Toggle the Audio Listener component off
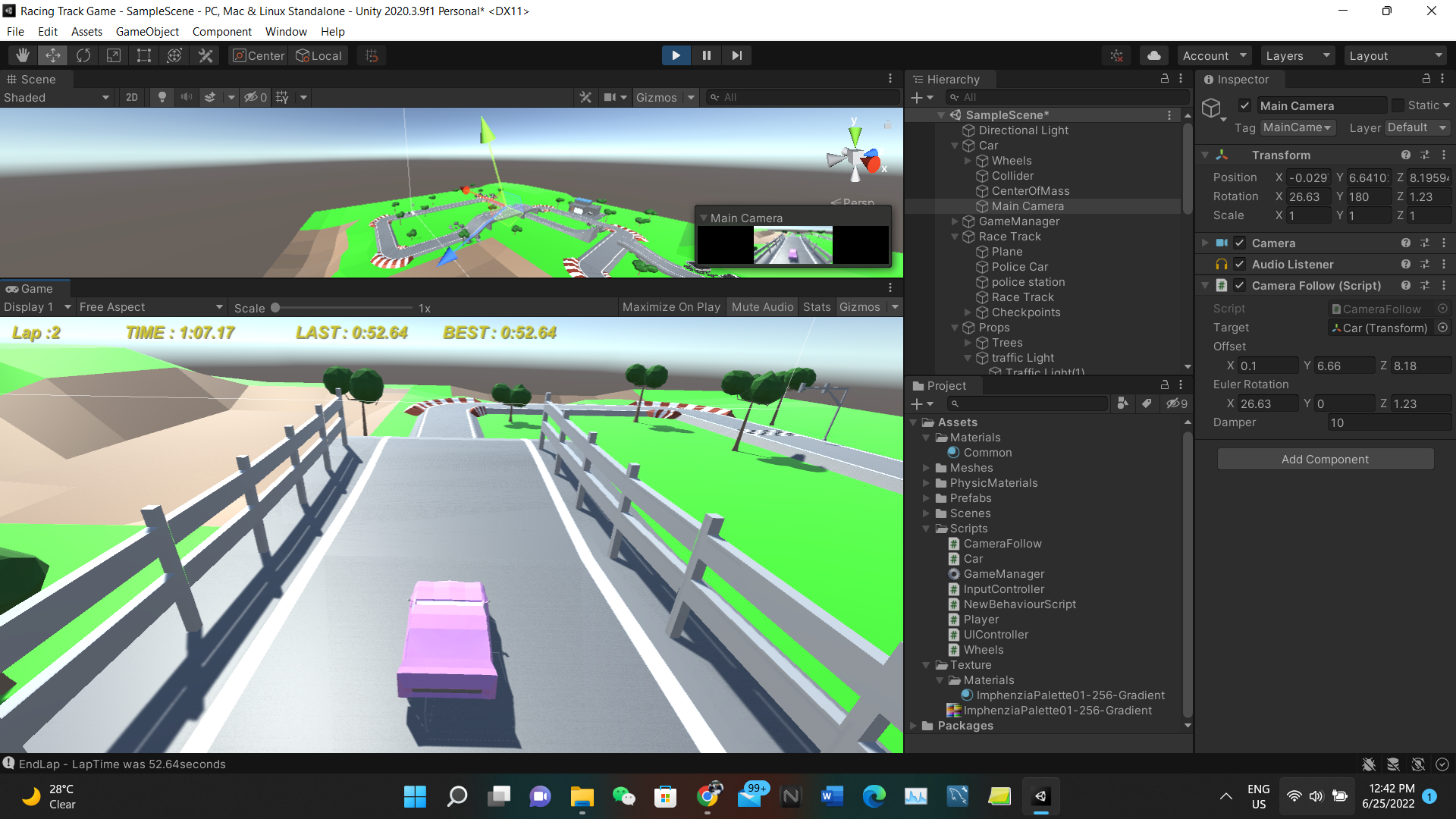Viewport: 1456px width, 819px height. [1240, 264]
